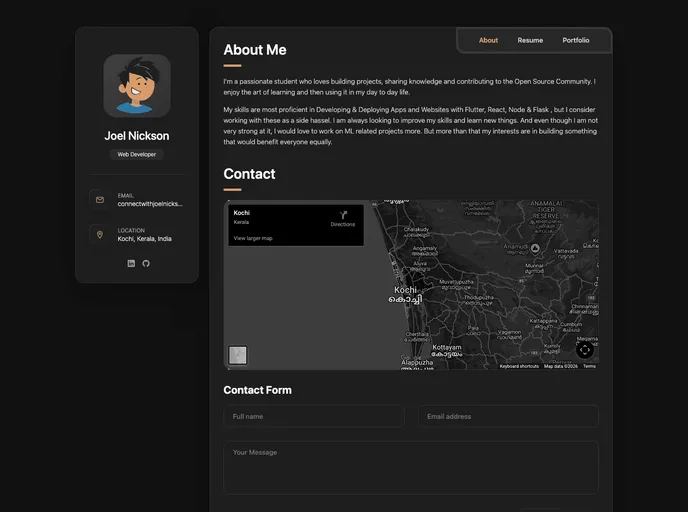
Task: Open the GitHub profile icon
Action: coord(145,263)
